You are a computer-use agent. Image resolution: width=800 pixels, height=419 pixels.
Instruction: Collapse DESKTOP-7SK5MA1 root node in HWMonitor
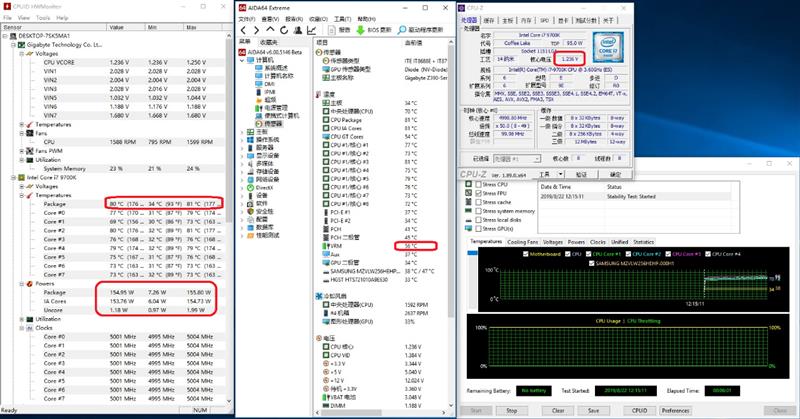click(5, 36)
